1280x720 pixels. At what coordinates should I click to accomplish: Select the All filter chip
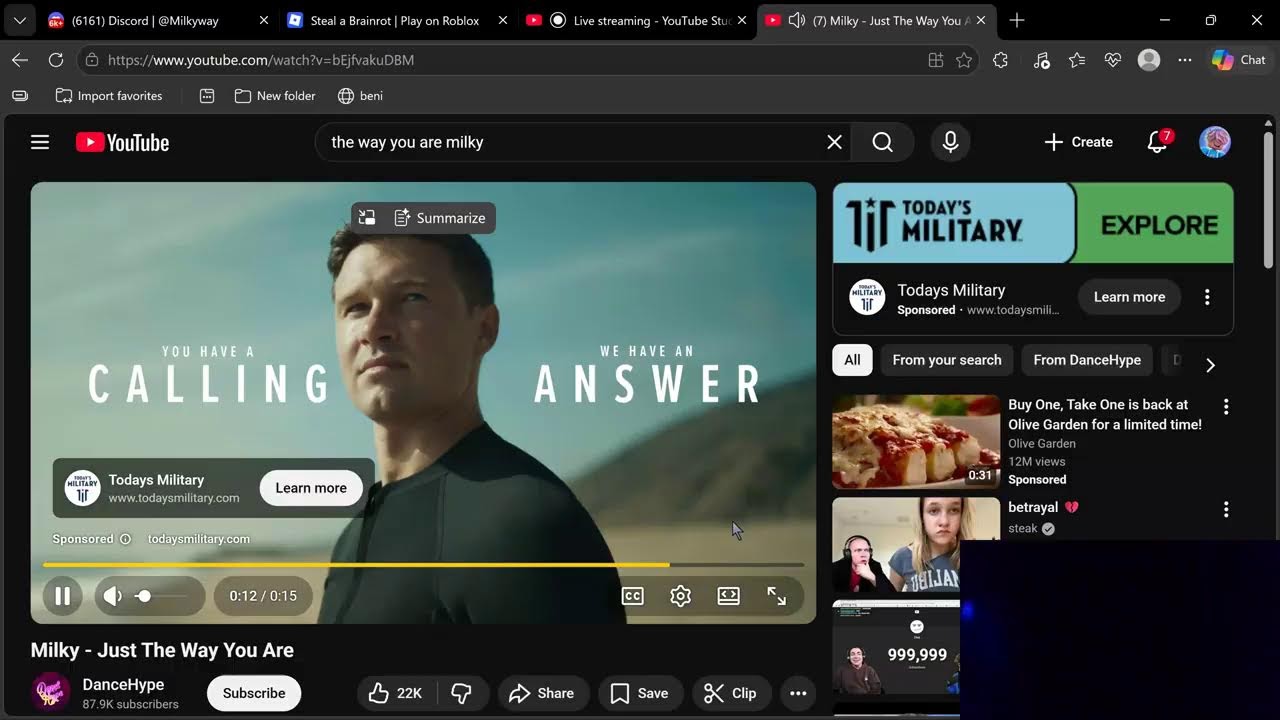(852, 360)
